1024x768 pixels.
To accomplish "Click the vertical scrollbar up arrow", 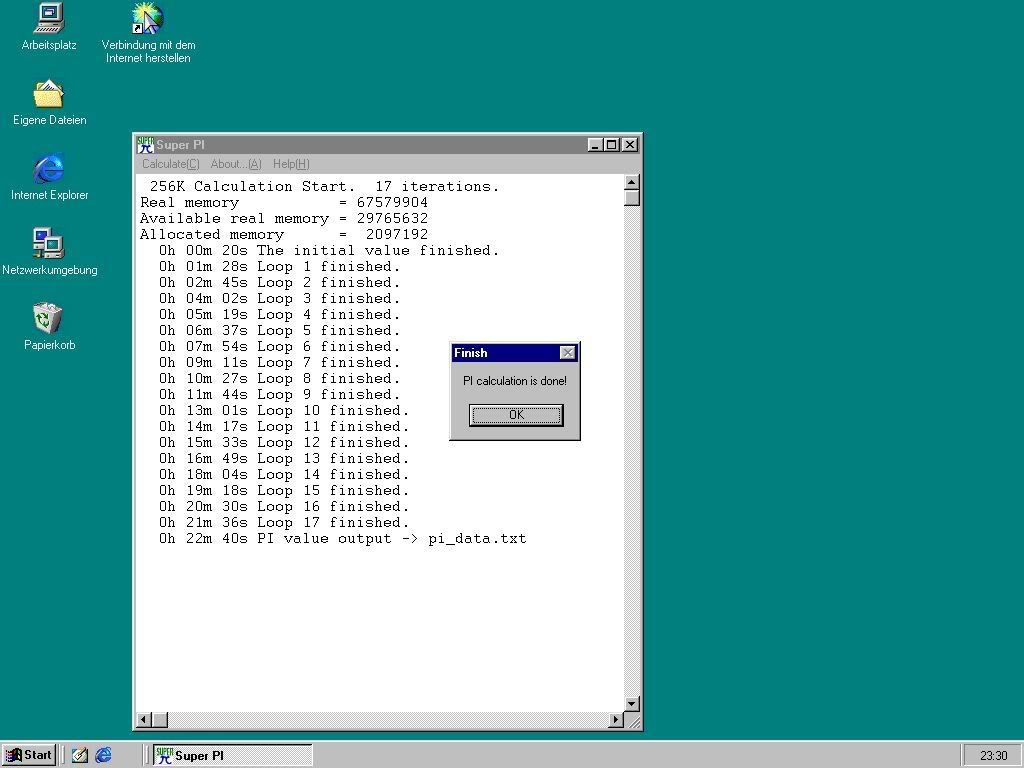I will pyautogui.click(x=632, y=182).
